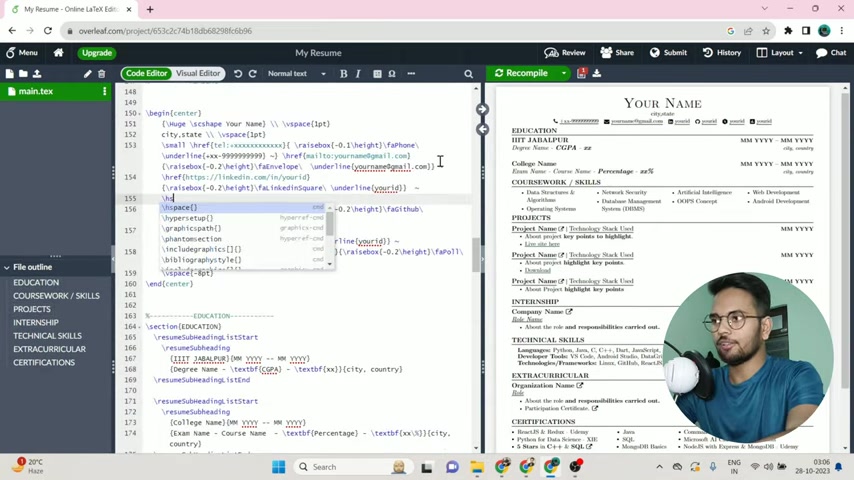Click the undo arrow in editor toolbar
The image size is (854, 480).
pyautogui.click(x=238, y=73)
